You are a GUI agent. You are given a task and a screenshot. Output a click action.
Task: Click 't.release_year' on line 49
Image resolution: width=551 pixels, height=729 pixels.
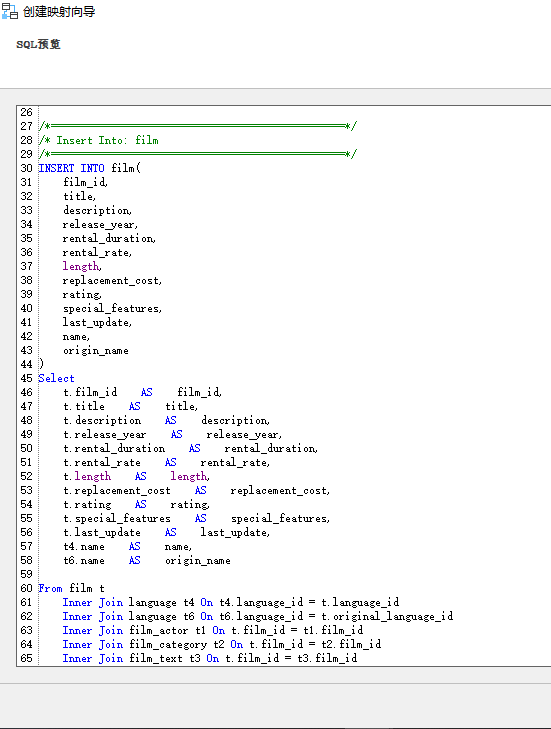pyautogui.click(x=105, y=434)
